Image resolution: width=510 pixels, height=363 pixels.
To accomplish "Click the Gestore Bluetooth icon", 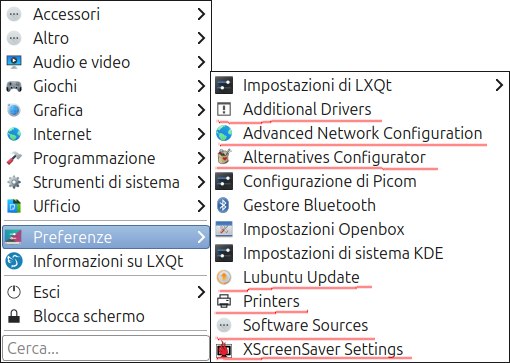I will click(x=223, y=205).
